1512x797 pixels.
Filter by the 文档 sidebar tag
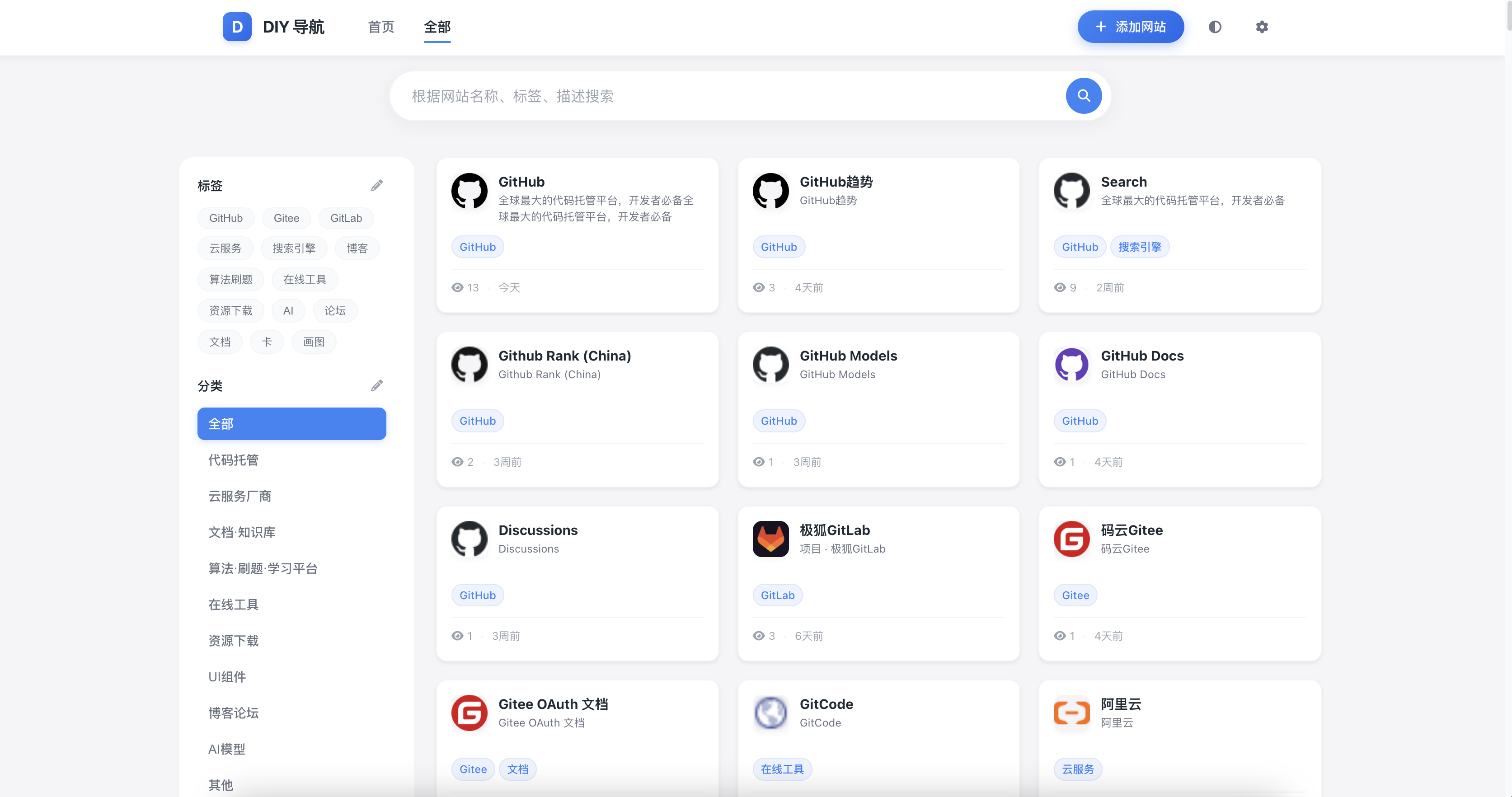[220, 342]
